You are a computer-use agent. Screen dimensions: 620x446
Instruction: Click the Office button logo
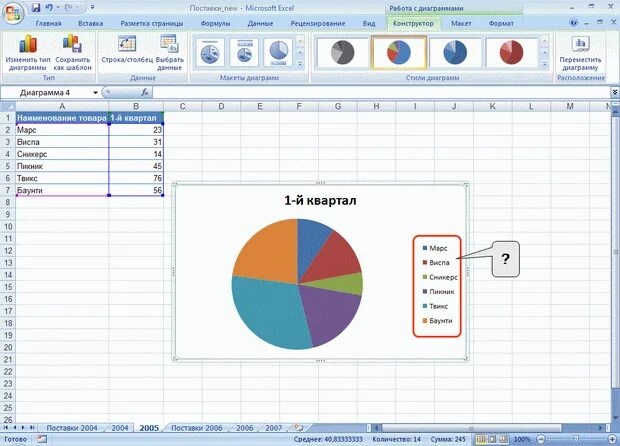pyautogui.click(x=13, y=13)
